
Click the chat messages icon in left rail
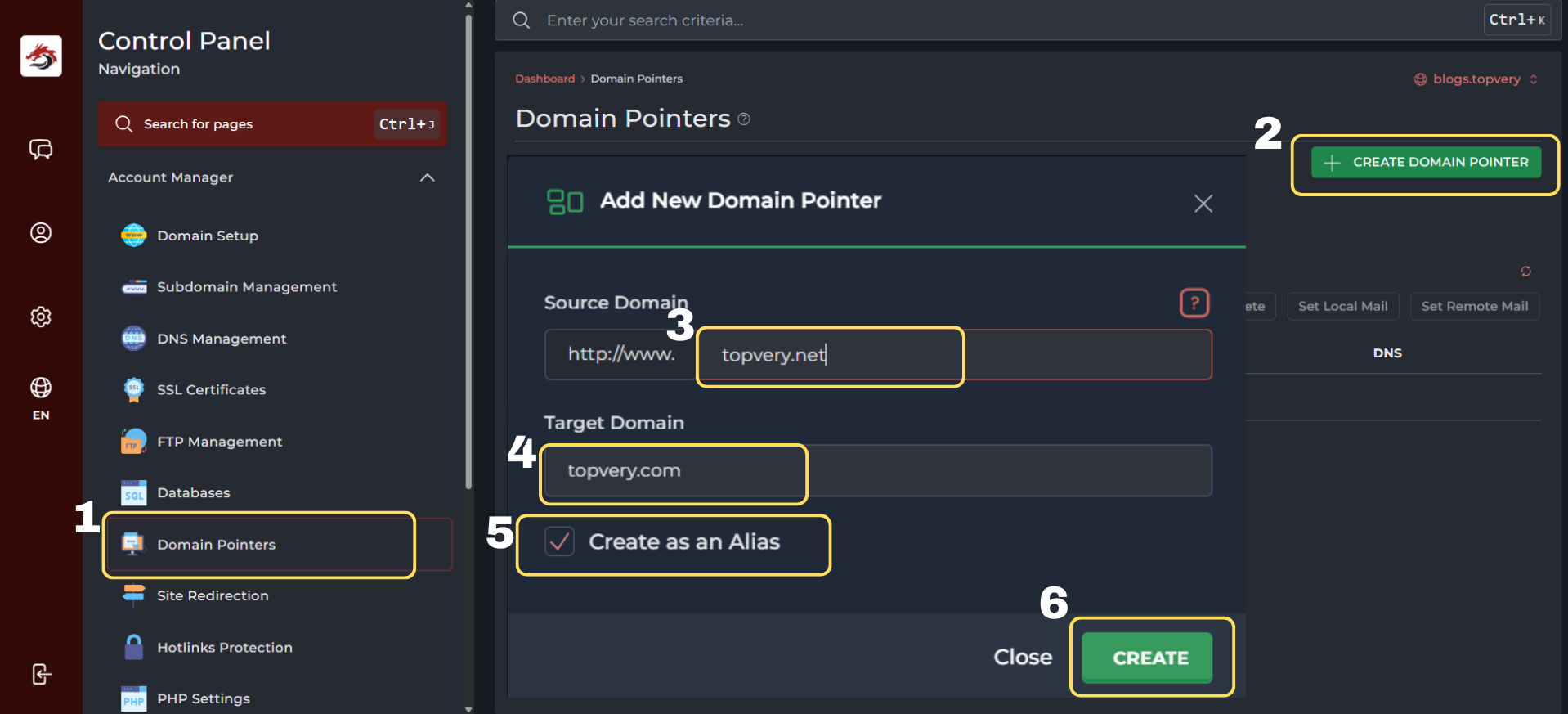(41, 150)
